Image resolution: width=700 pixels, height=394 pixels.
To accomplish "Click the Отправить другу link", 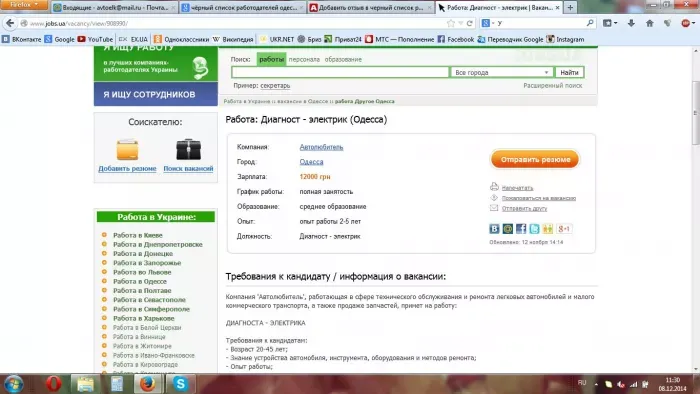I will click(x=524, y=208).
